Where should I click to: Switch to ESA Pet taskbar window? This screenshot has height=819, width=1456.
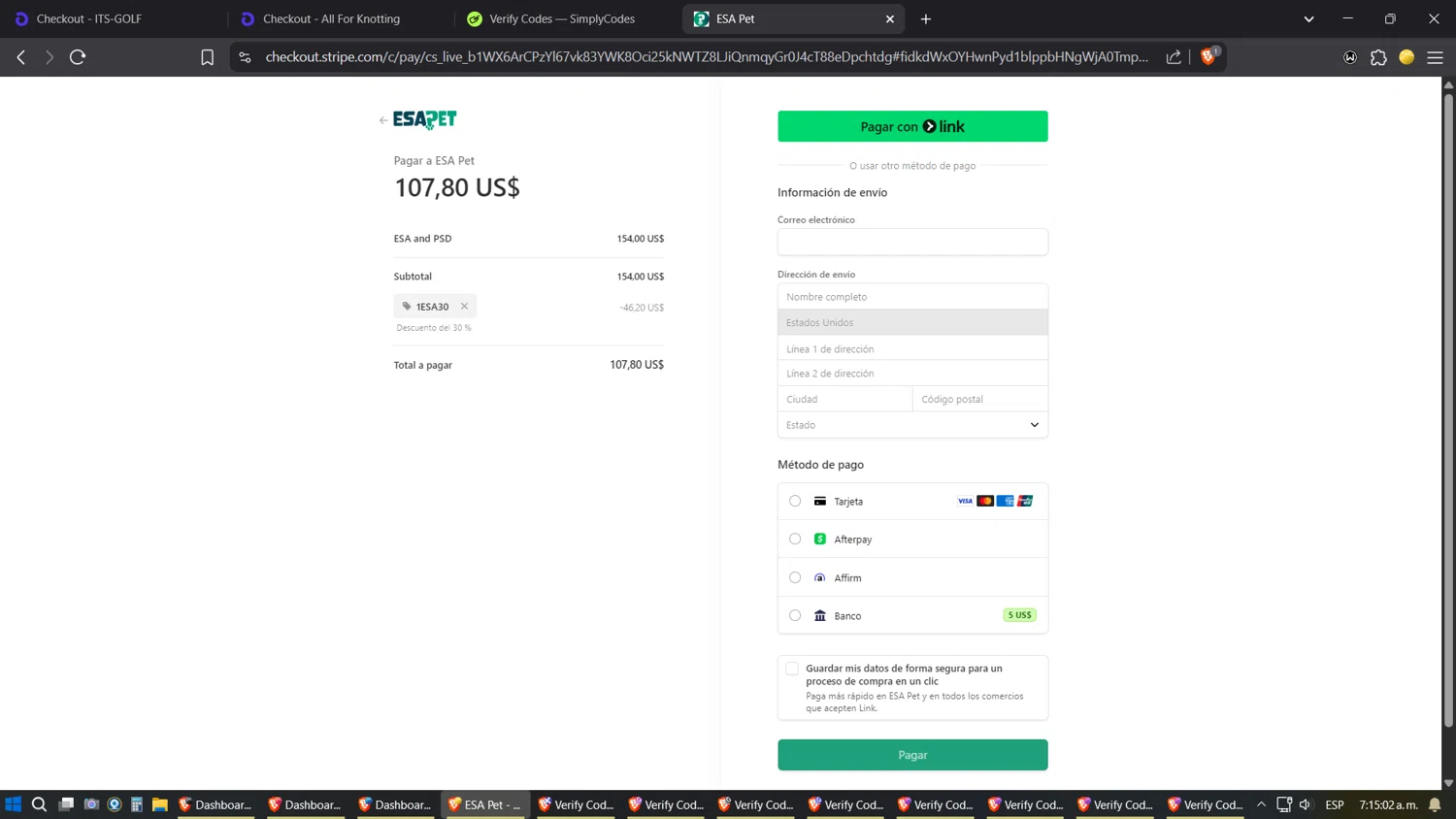(485, 804)
